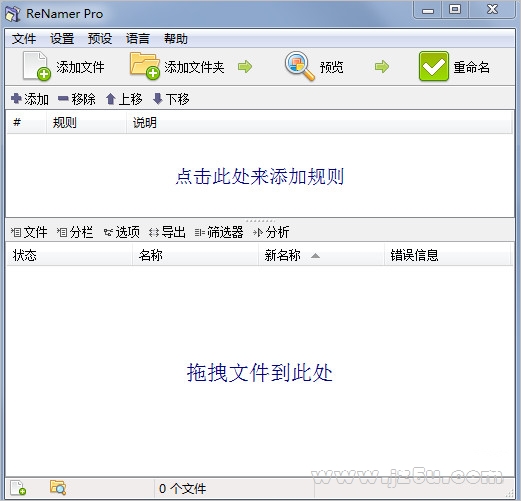Click the down arrow icon to move rule down
The width and height of the screenshot is (521, 501).
point(157,99)
